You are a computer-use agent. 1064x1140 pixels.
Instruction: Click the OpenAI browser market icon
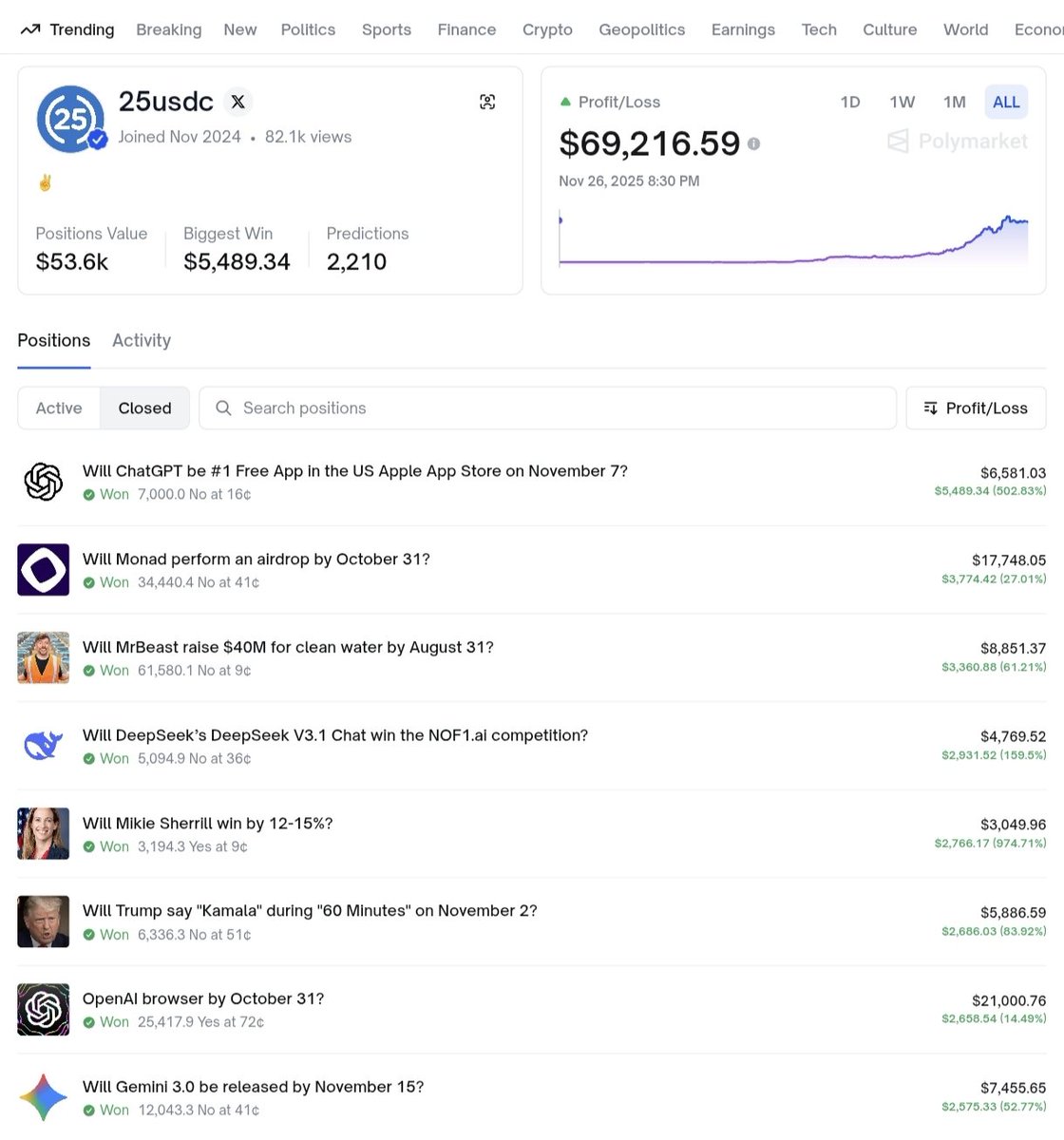pos(44,1010)
